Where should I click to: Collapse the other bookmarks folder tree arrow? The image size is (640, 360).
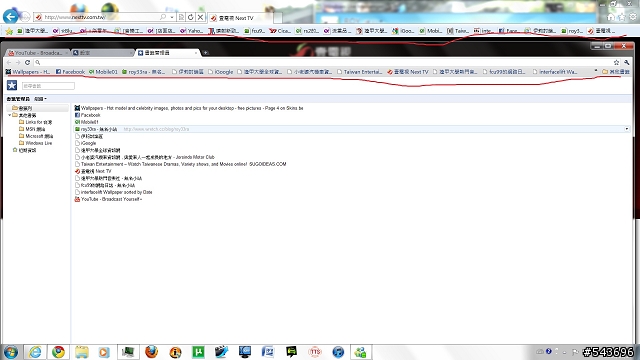(x=9, y=115)
